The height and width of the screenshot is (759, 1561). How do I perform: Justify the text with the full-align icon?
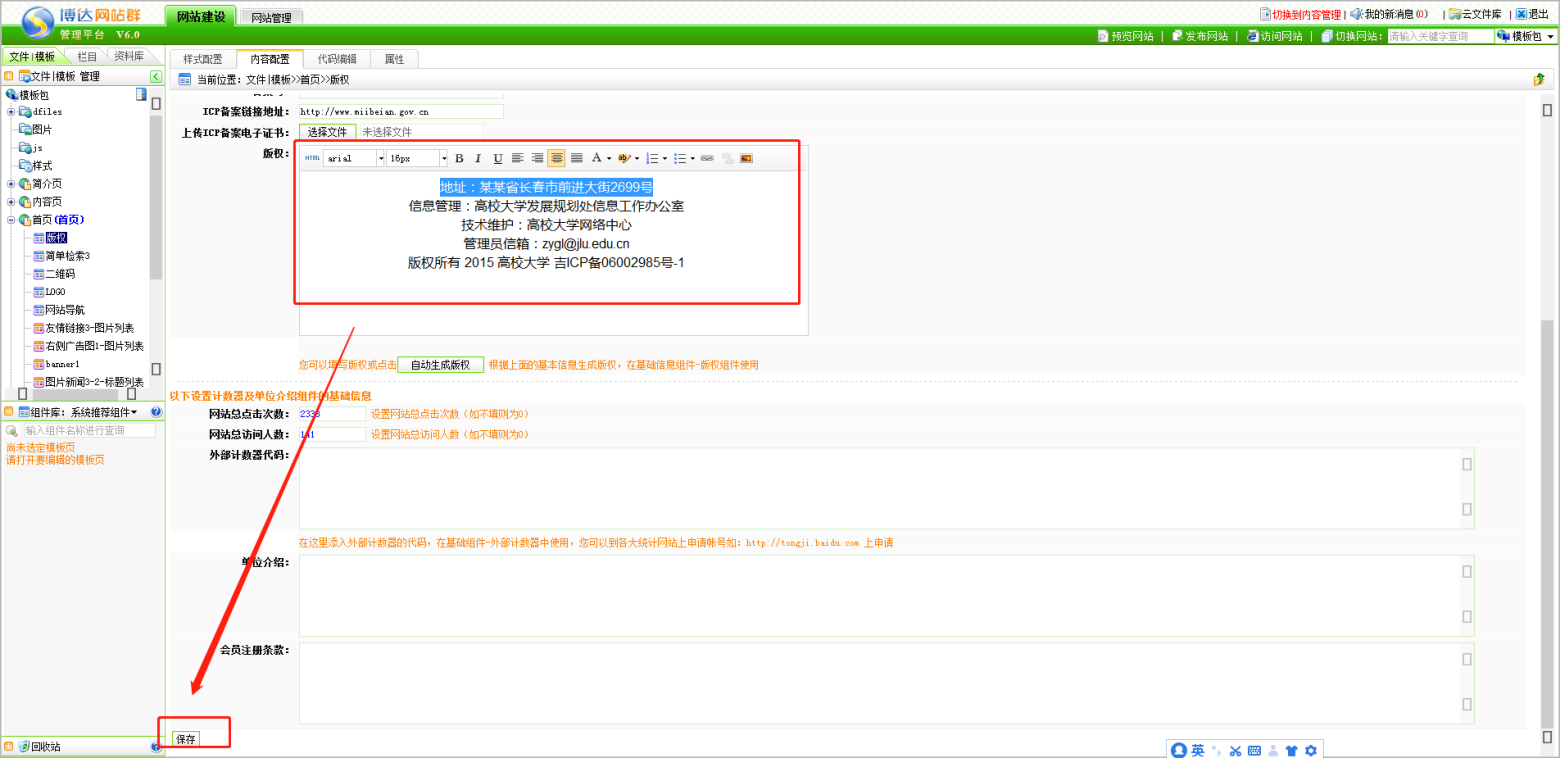point(576,158)
